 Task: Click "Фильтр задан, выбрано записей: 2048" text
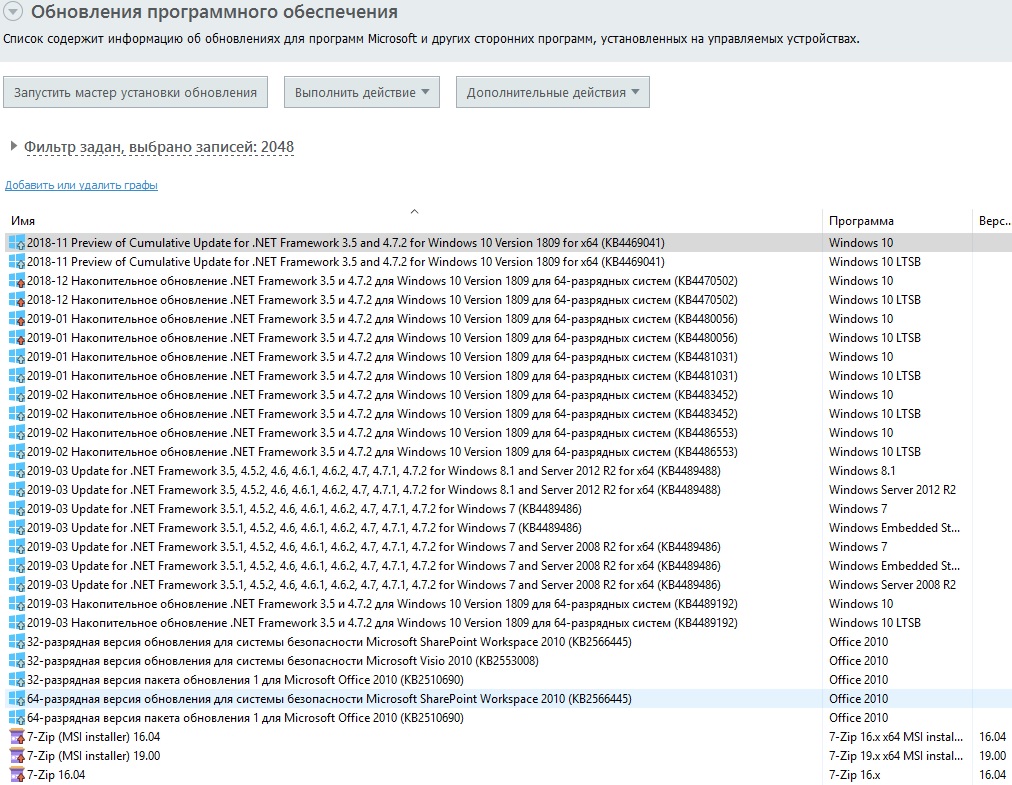159,147
